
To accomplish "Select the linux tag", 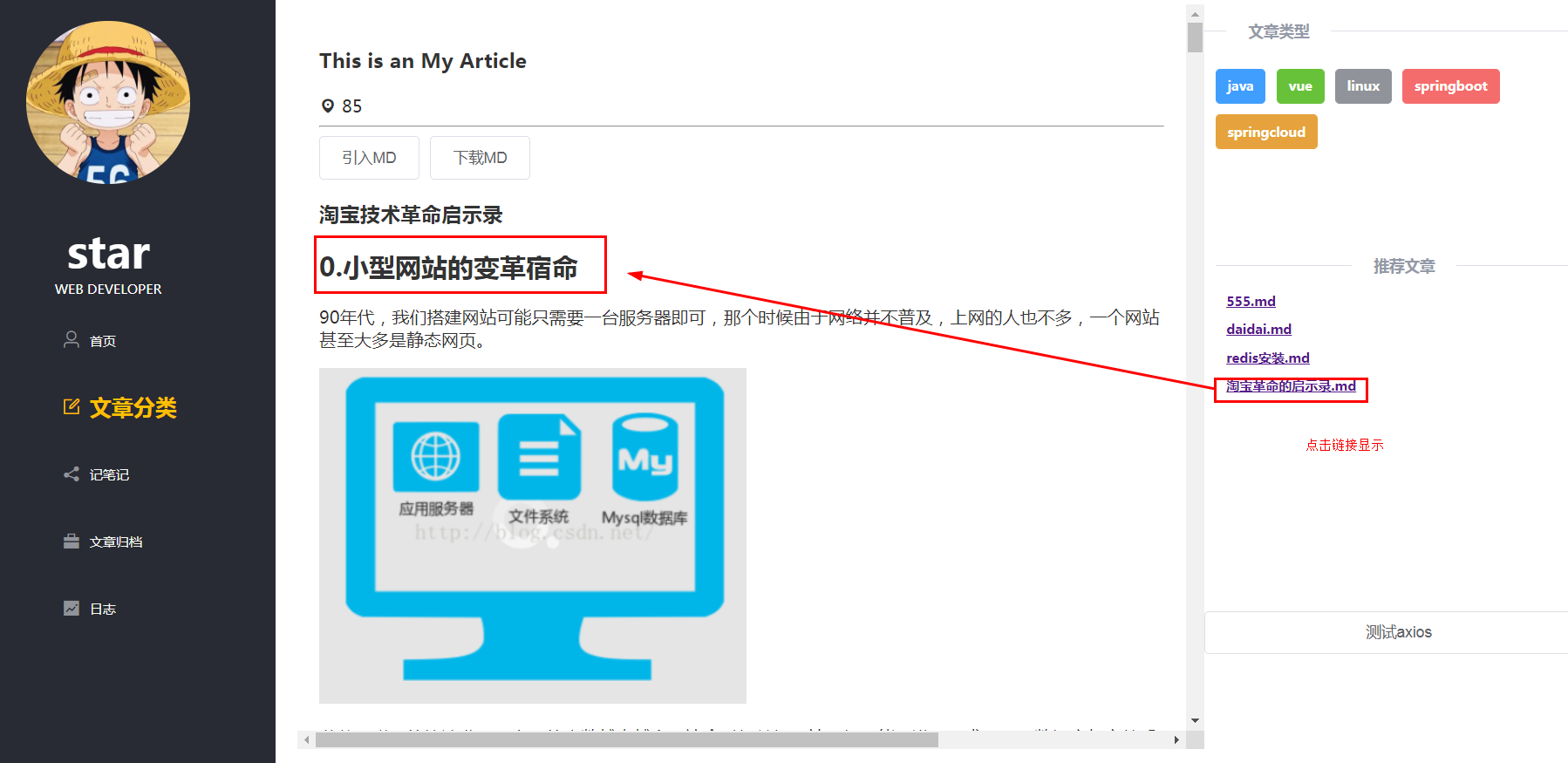I will click(1363, 86).
